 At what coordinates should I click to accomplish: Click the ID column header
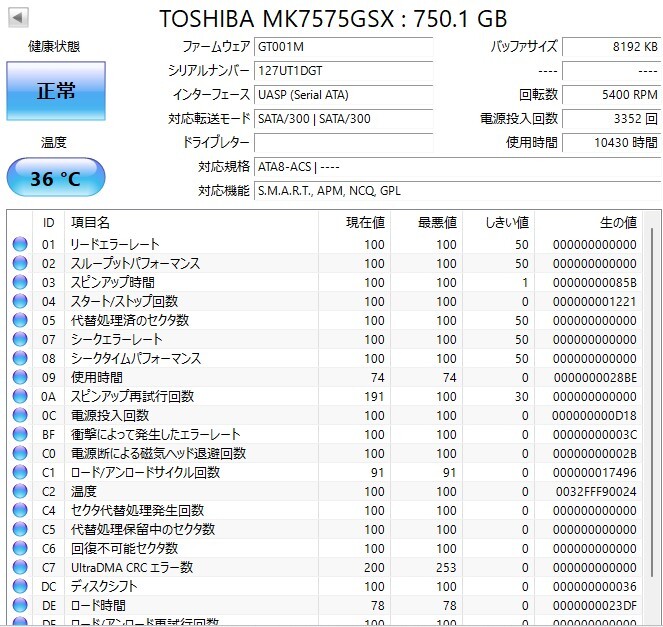click(49, 222)
